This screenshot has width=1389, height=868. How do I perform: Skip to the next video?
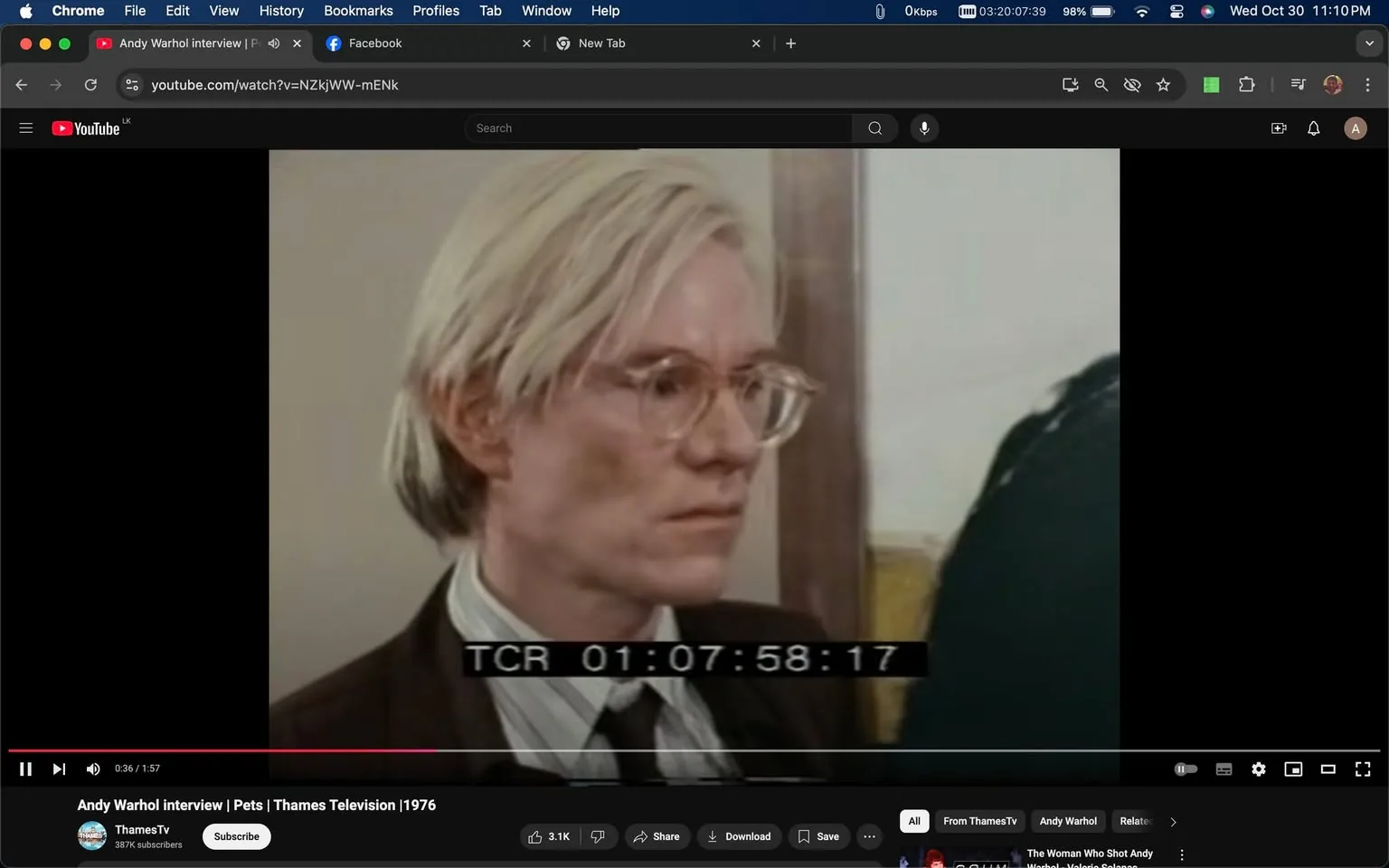[x=59, y=769]
